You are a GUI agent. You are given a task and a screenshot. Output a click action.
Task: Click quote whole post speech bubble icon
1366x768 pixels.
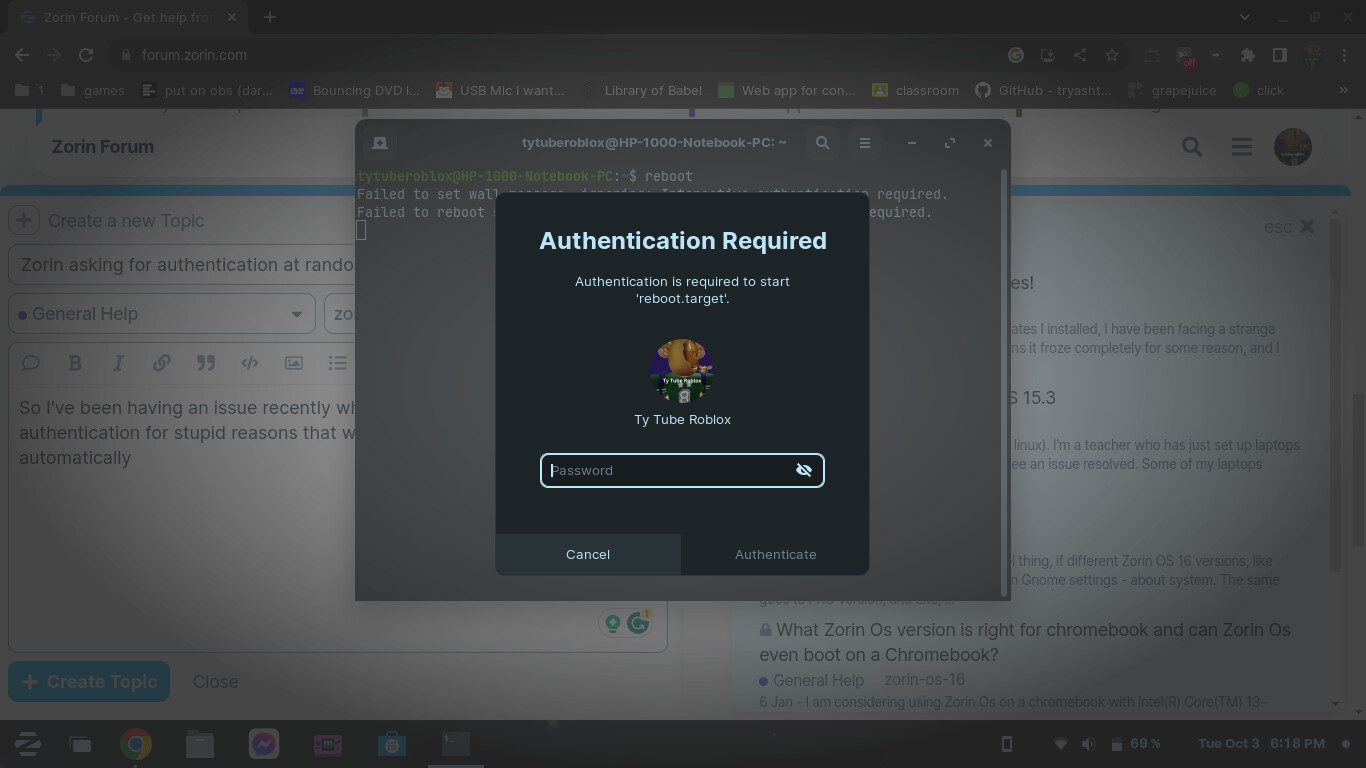31,363
